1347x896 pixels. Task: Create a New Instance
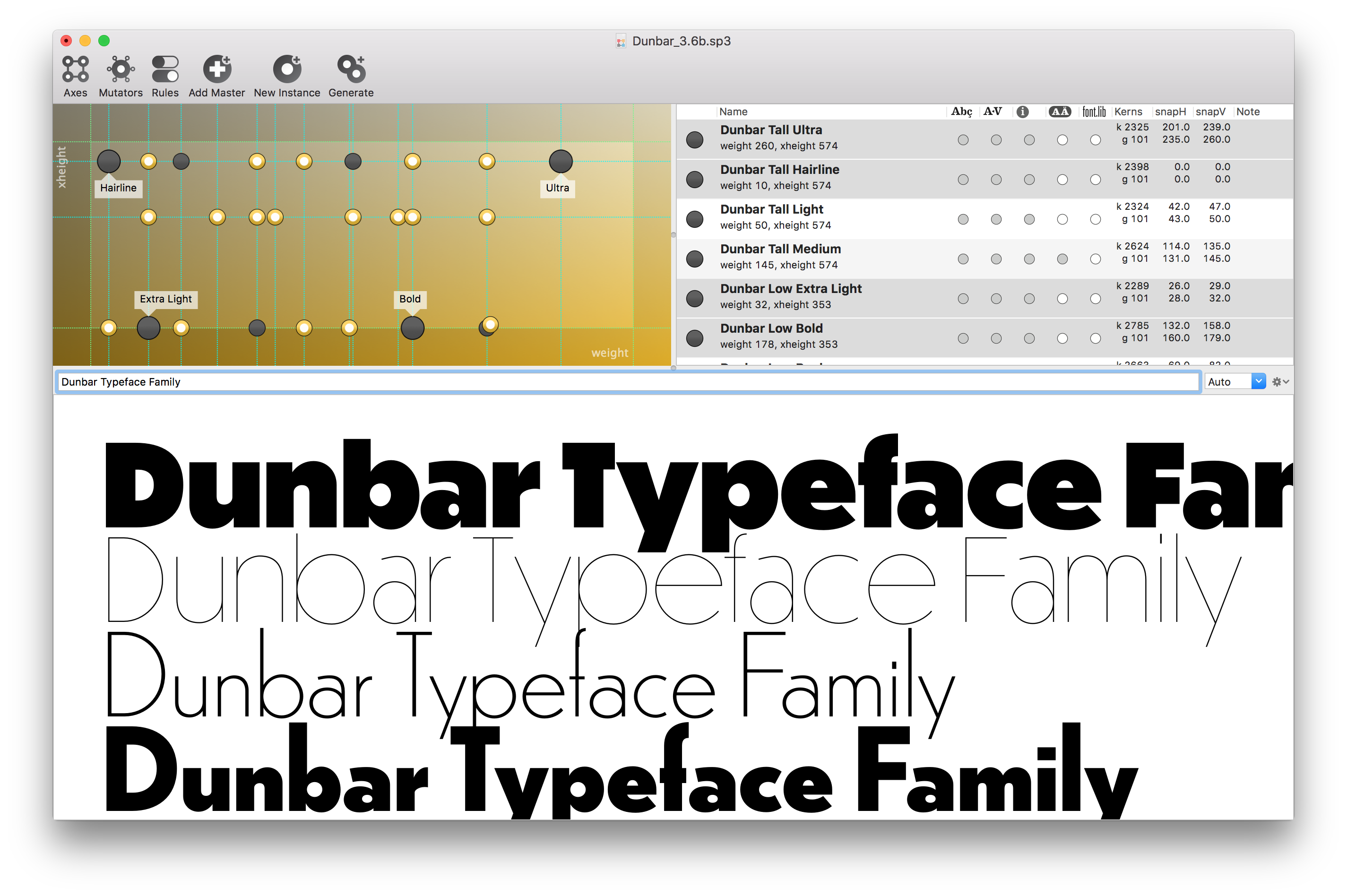coord(287,77)
